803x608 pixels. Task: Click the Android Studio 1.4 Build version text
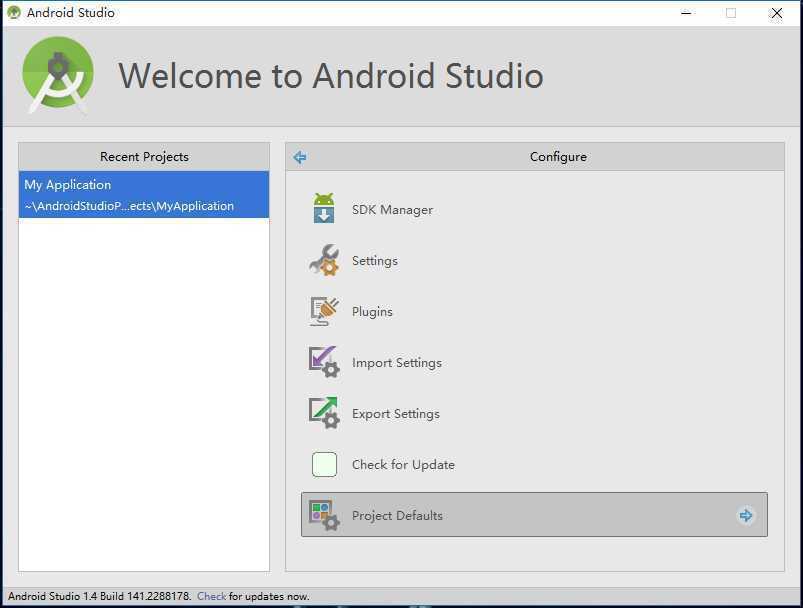99,596
